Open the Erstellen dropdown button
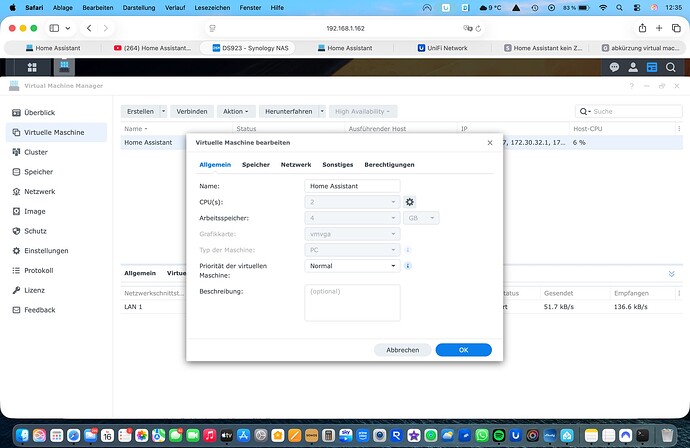Image resolution: width=690 pixels, height=448 pixels. point(143,111)
